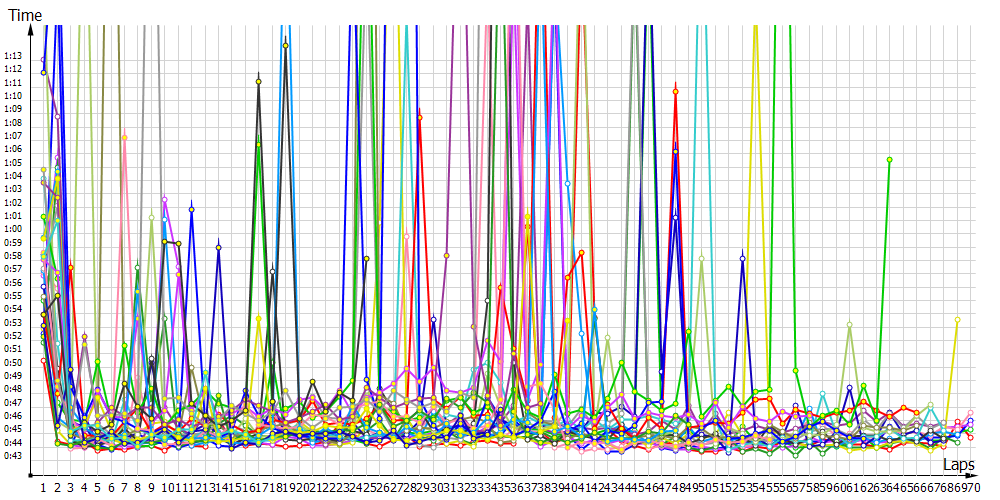Click the blue peak marker at lap 12
Image resolution: width=1000 pixels, height=500 pixels.
[191, 210]
